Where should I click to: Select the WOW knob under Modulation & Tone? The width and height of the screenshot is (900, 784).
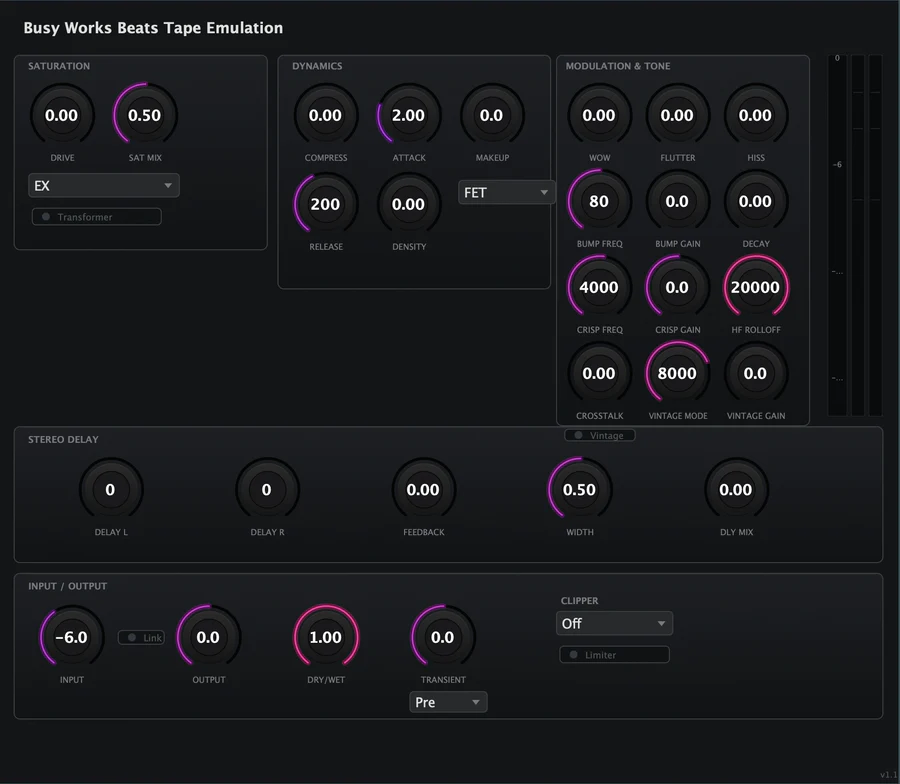[x=599, y=115]
